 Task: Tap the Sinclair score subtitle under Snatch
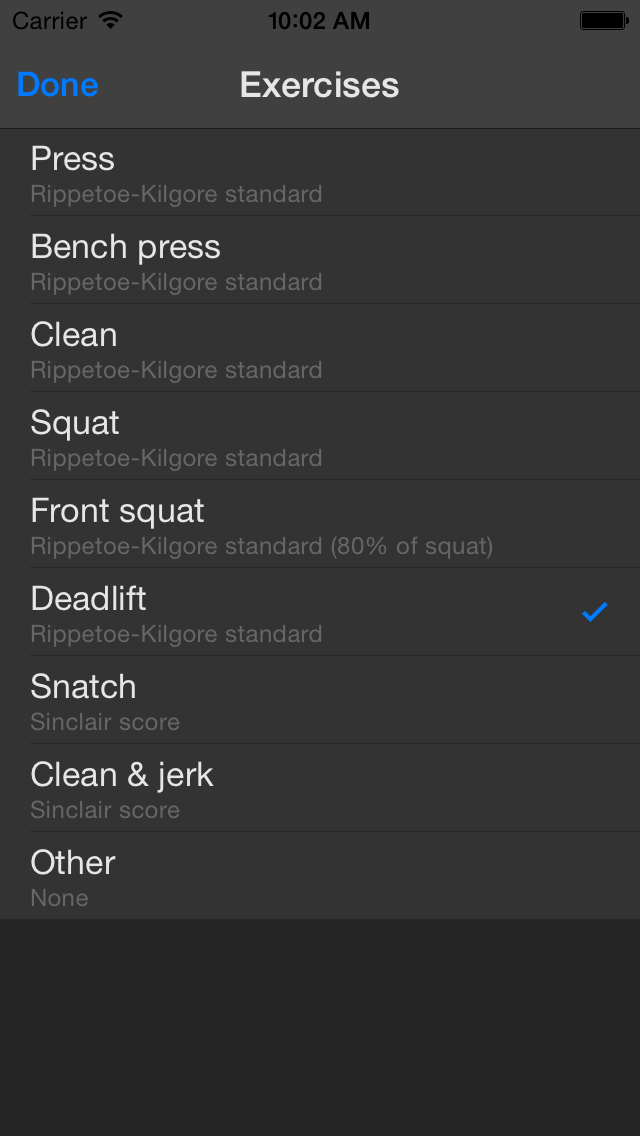105,722
